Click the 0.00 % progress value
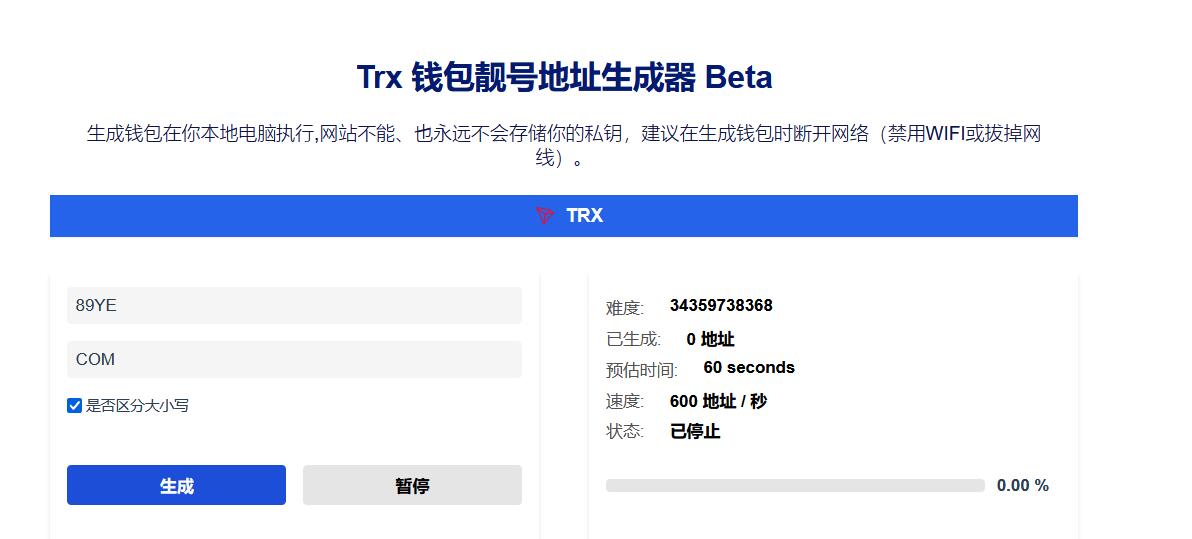 [x=1022, y=486]
